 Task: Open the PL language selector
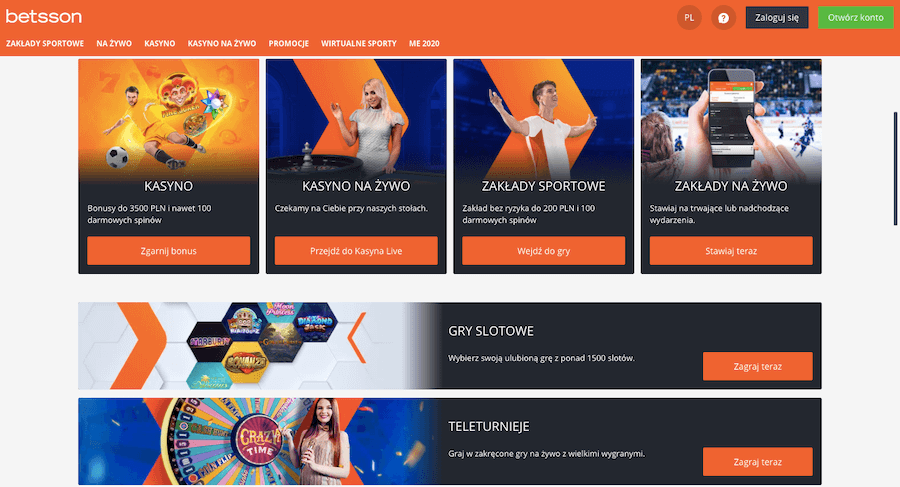[x=689, y=18]
